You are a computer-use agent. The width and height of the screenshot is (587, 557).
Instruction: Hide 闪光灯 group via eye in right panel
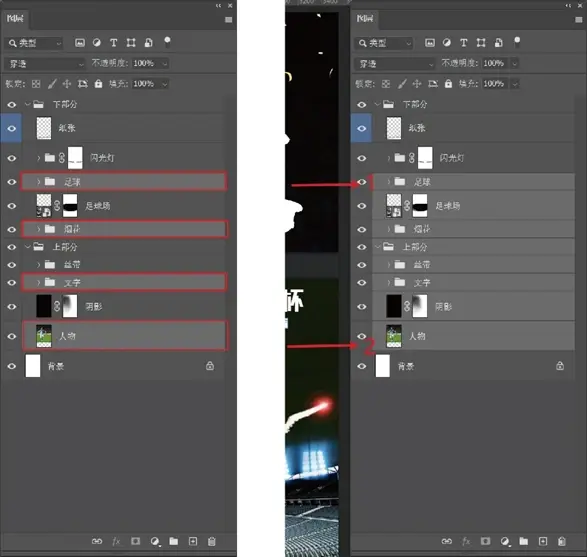tap(362, 158)
